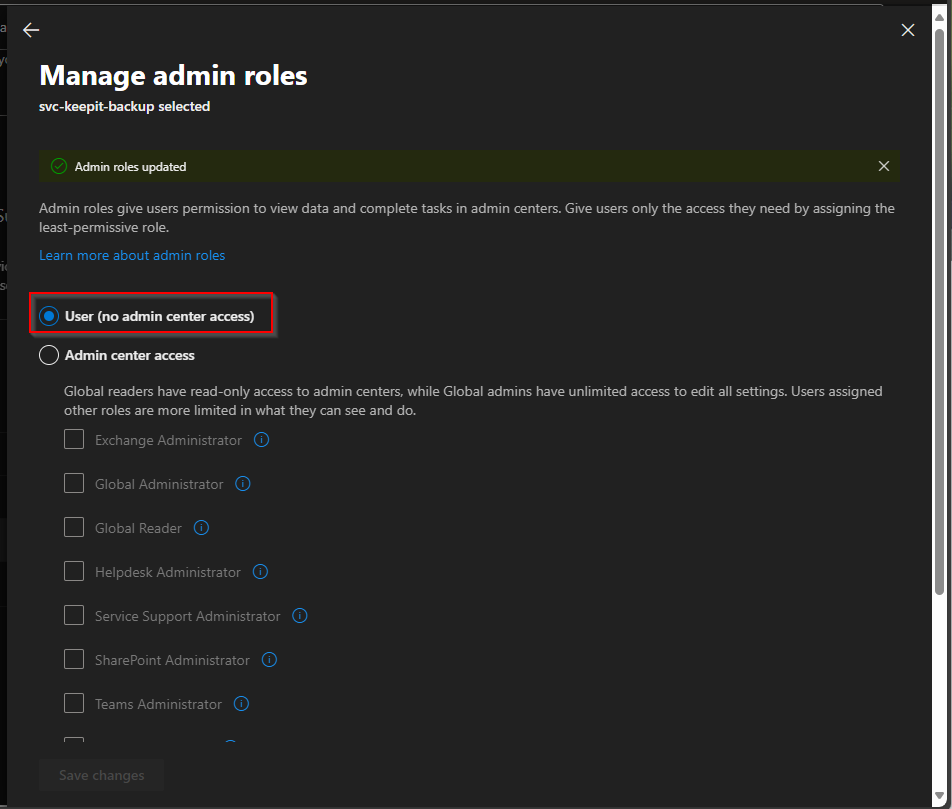The height and width of the screenshot is (809, 952).
Task: Select the Admin center access radio button
Action: point(49,355)
